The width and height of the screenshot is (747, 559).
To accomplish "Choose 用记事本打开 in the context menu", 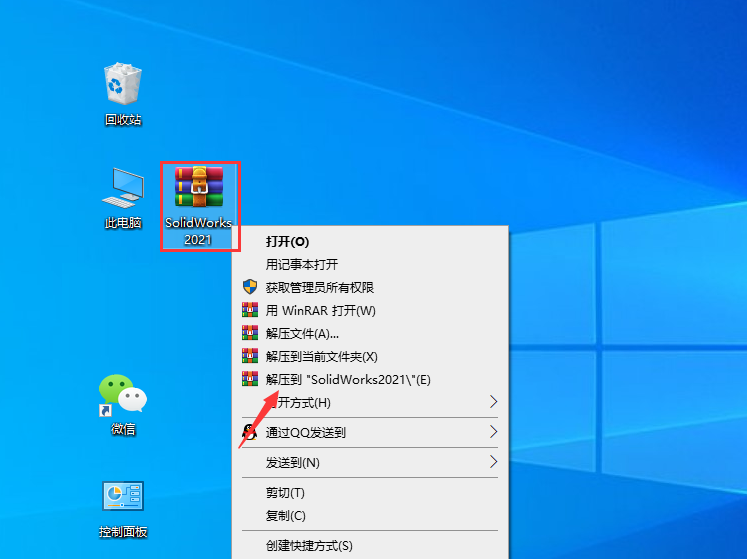I will [370, 264].
